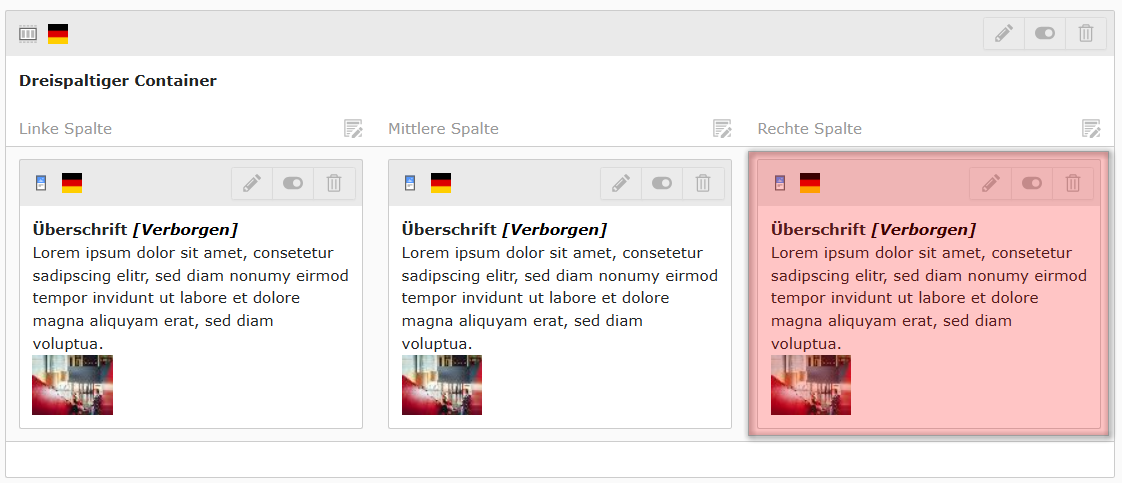
Task: Edit the Mittlere Spalte content element
Action: coord(621,183)
